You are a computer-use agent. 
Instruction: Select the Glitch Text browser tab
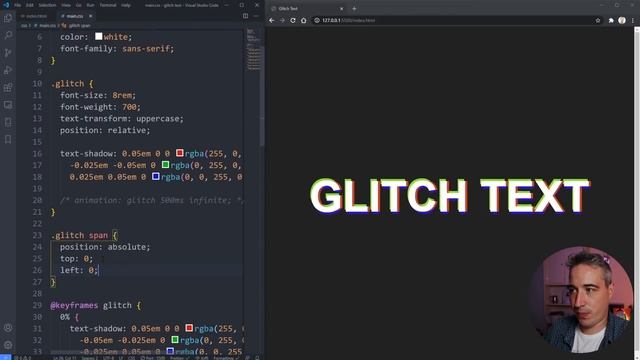(x=307, y=9)
